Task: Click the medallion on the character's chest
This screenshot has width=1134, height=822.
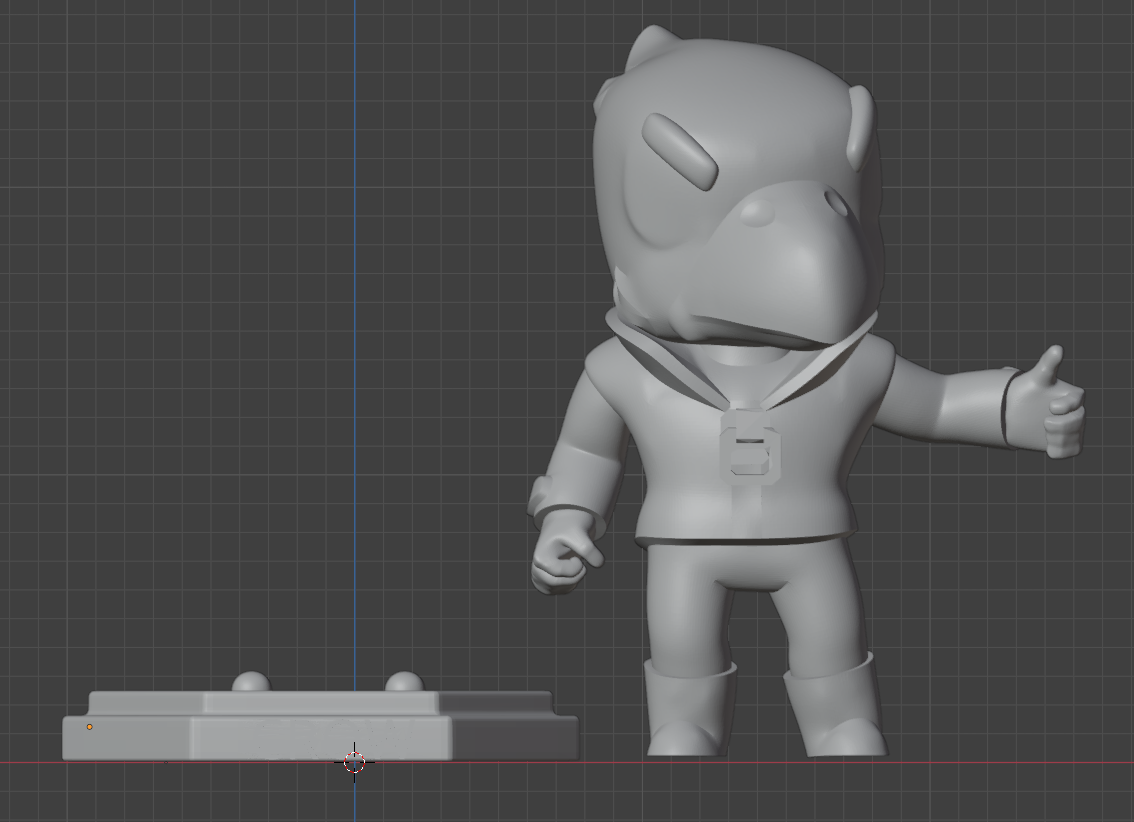Action: (751, 447)
